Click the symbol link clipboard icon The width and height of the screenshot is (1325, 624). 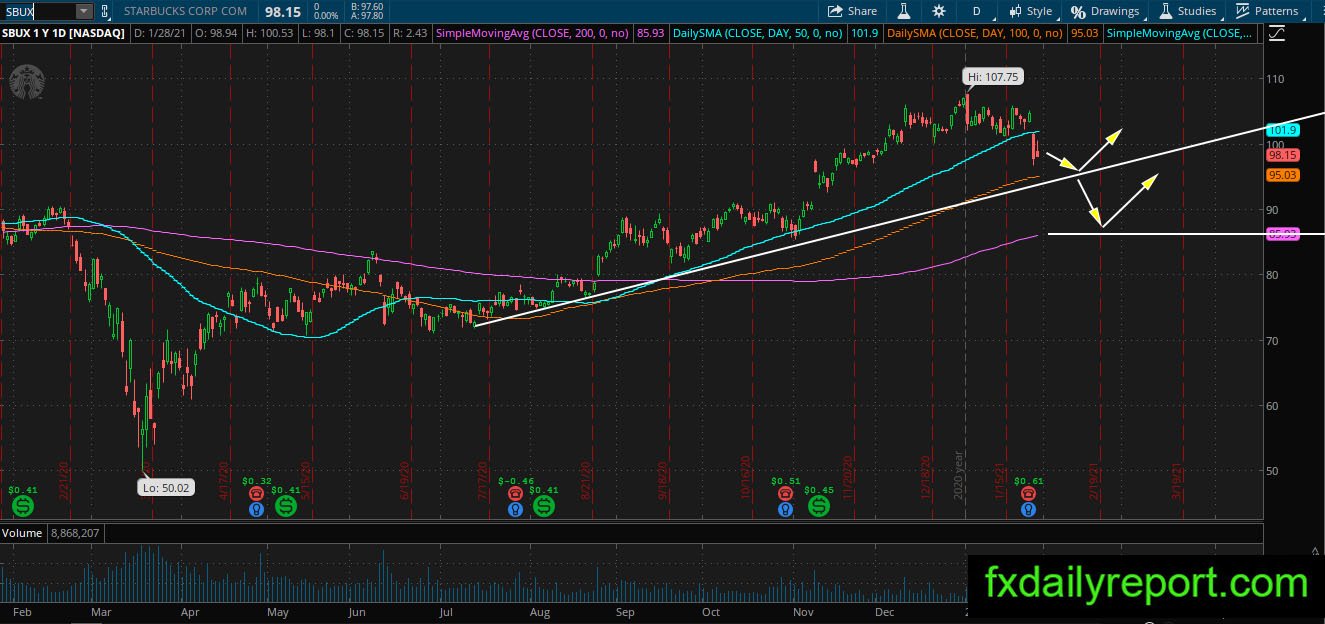(x=105, y=11)
